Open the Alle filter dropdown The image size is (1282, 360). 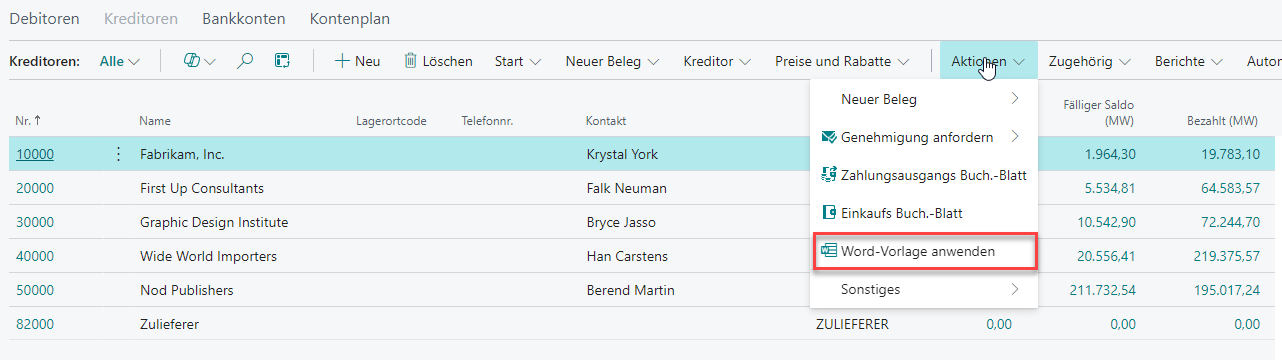pos(120,61)
